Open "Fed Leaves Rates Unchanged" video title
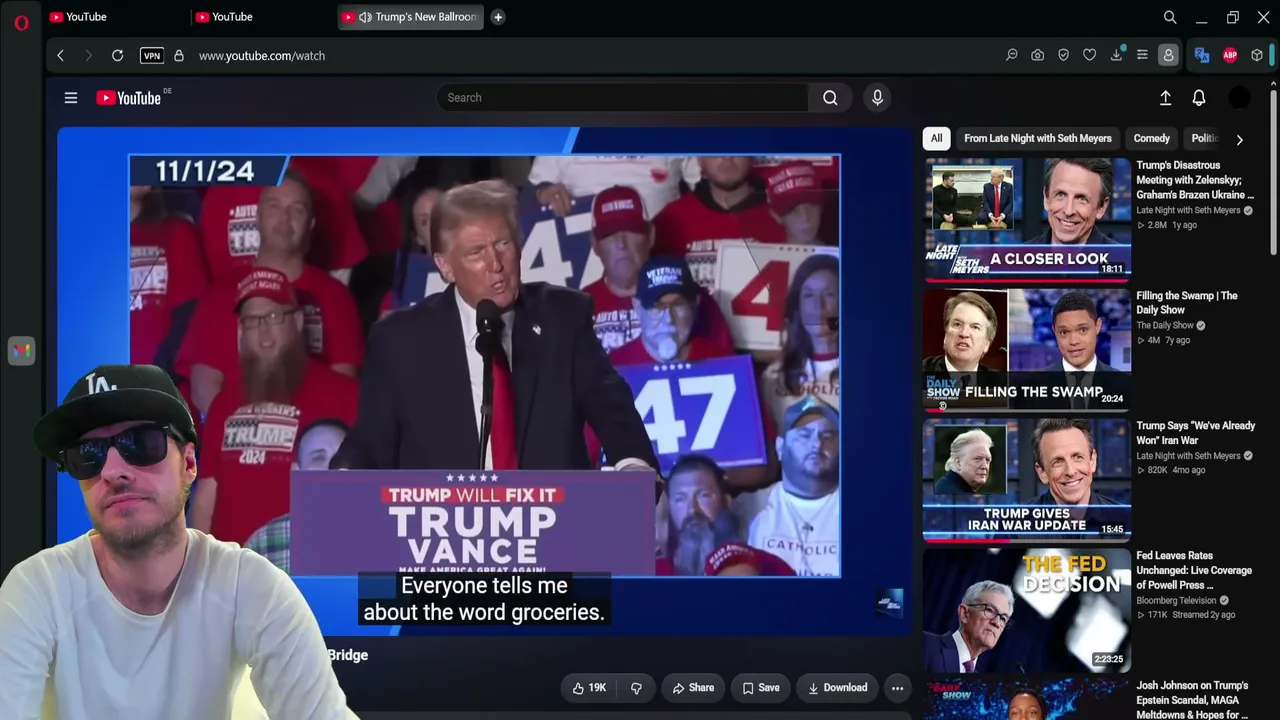The height and width of the screenshot is (720, 1280). [1194, 570]
